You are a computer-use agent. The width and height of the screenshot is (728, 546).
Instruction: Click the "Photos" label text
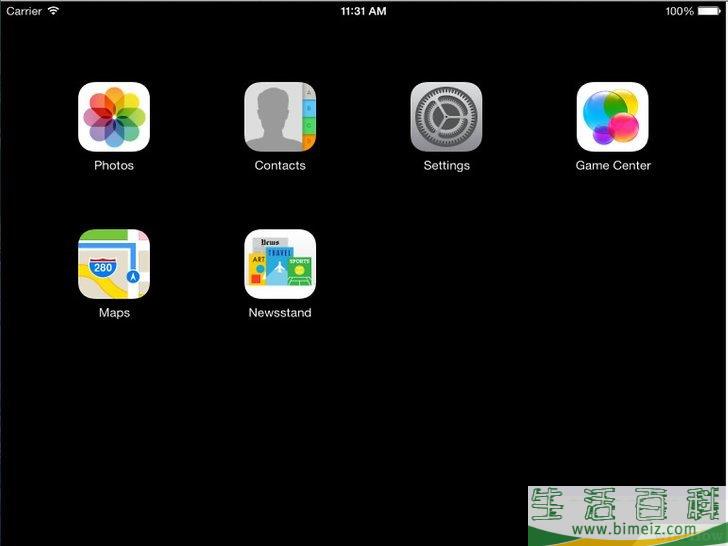tap(114, 166)
